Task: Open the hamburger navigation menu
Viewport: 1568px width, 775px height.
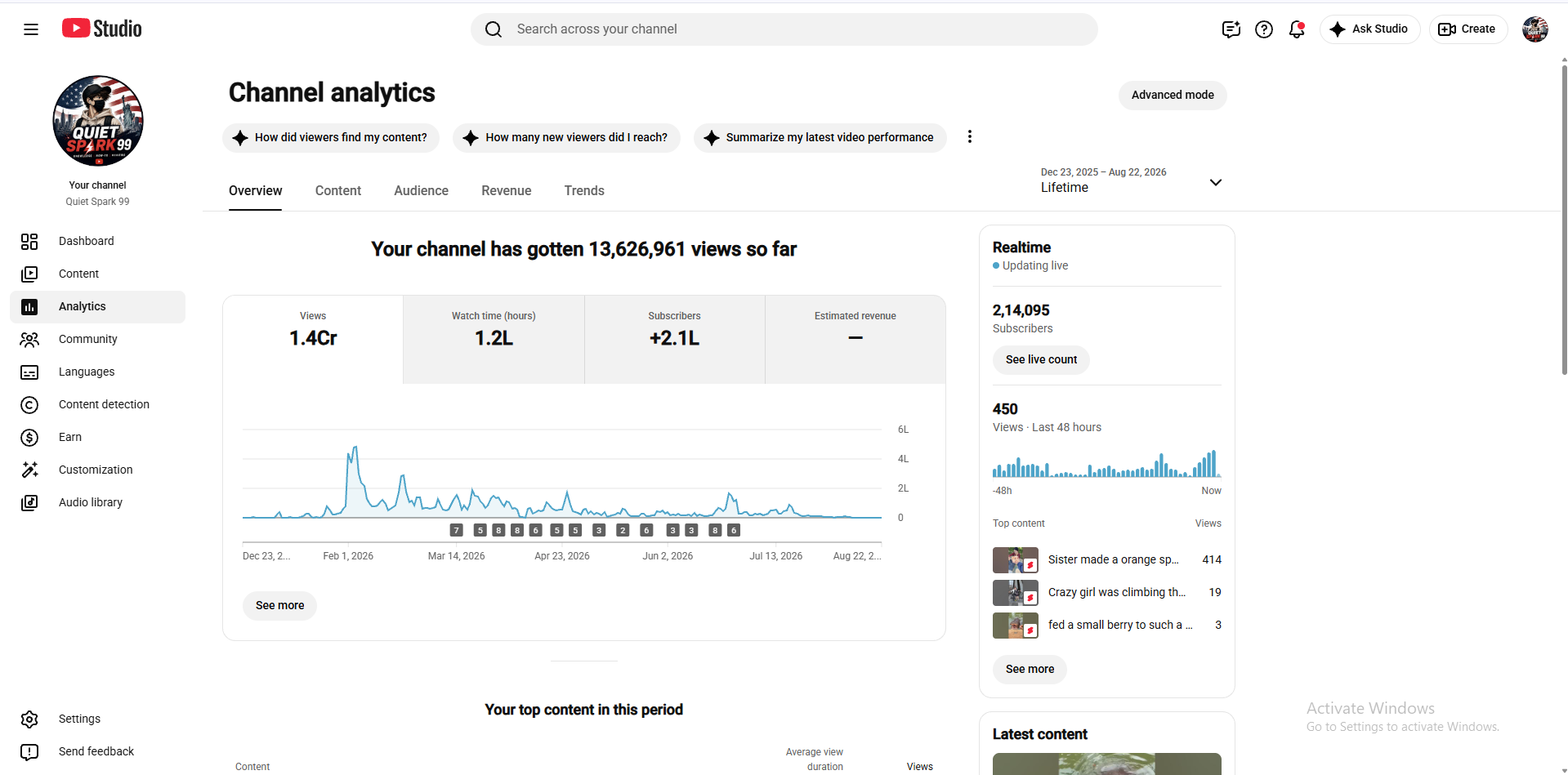Action: pyautogui.click(x=31, y=29)
